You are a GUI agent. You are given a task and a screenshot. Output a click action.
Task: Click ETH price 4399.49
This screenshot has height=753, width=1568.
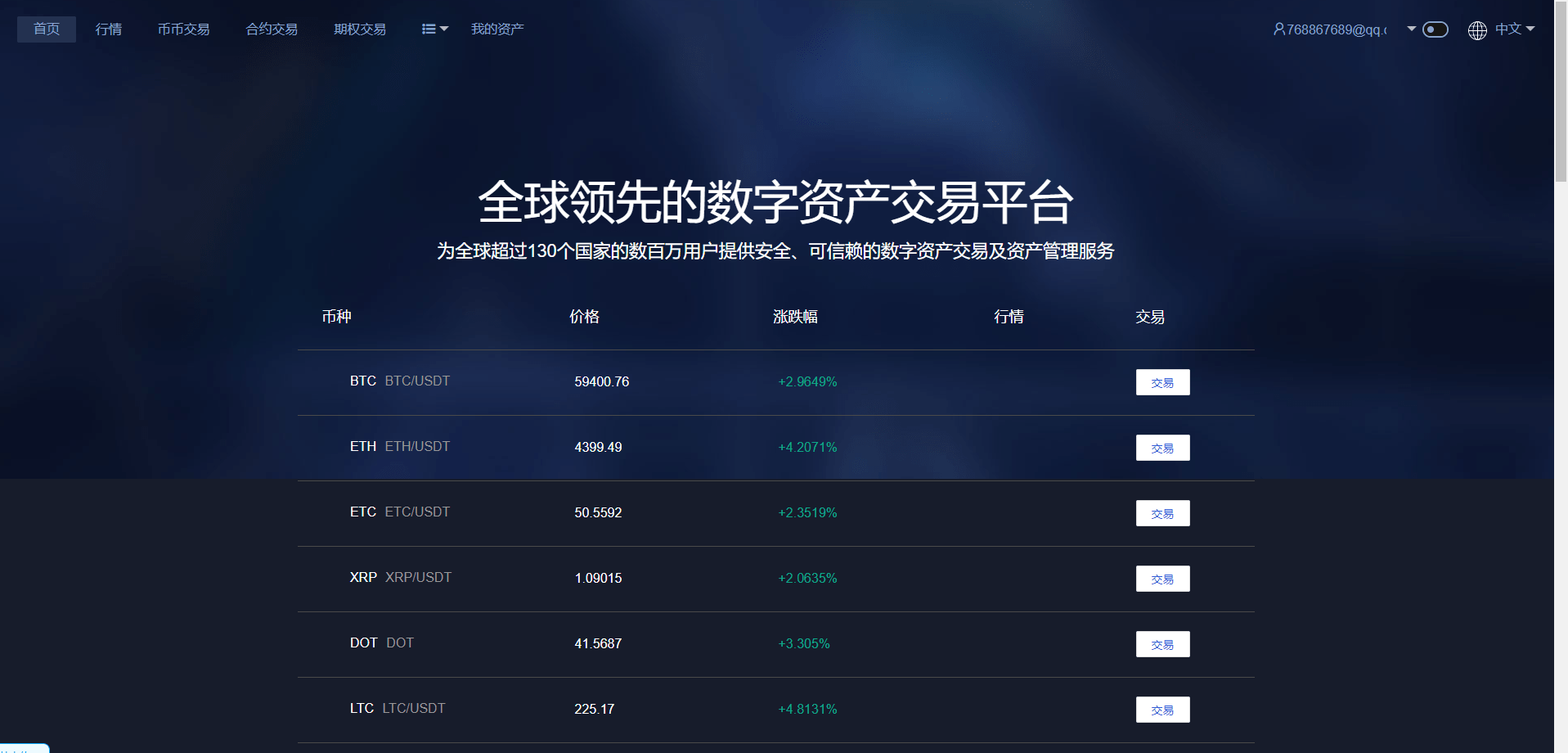click(x=598, y=448)
